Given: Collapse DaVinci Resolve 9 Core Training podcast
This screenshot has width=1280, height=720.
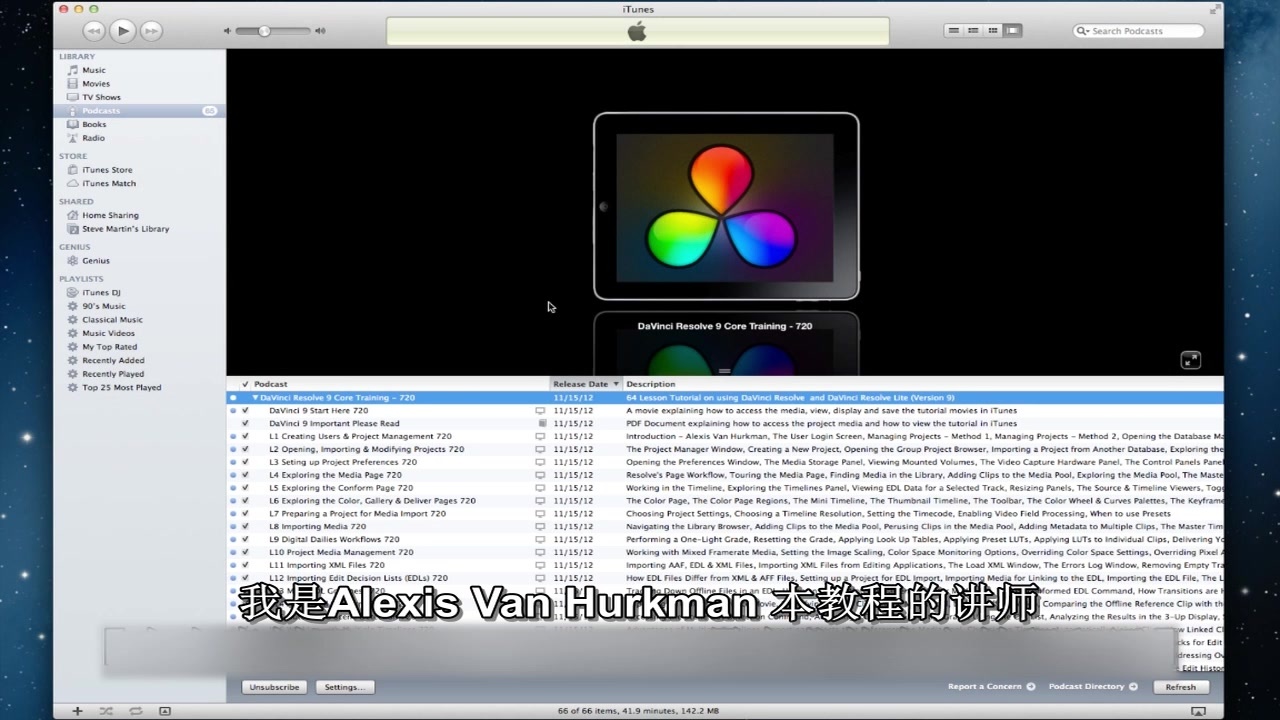Looking at the screenshot, I should pyautogui.click(x=255, y=398).
